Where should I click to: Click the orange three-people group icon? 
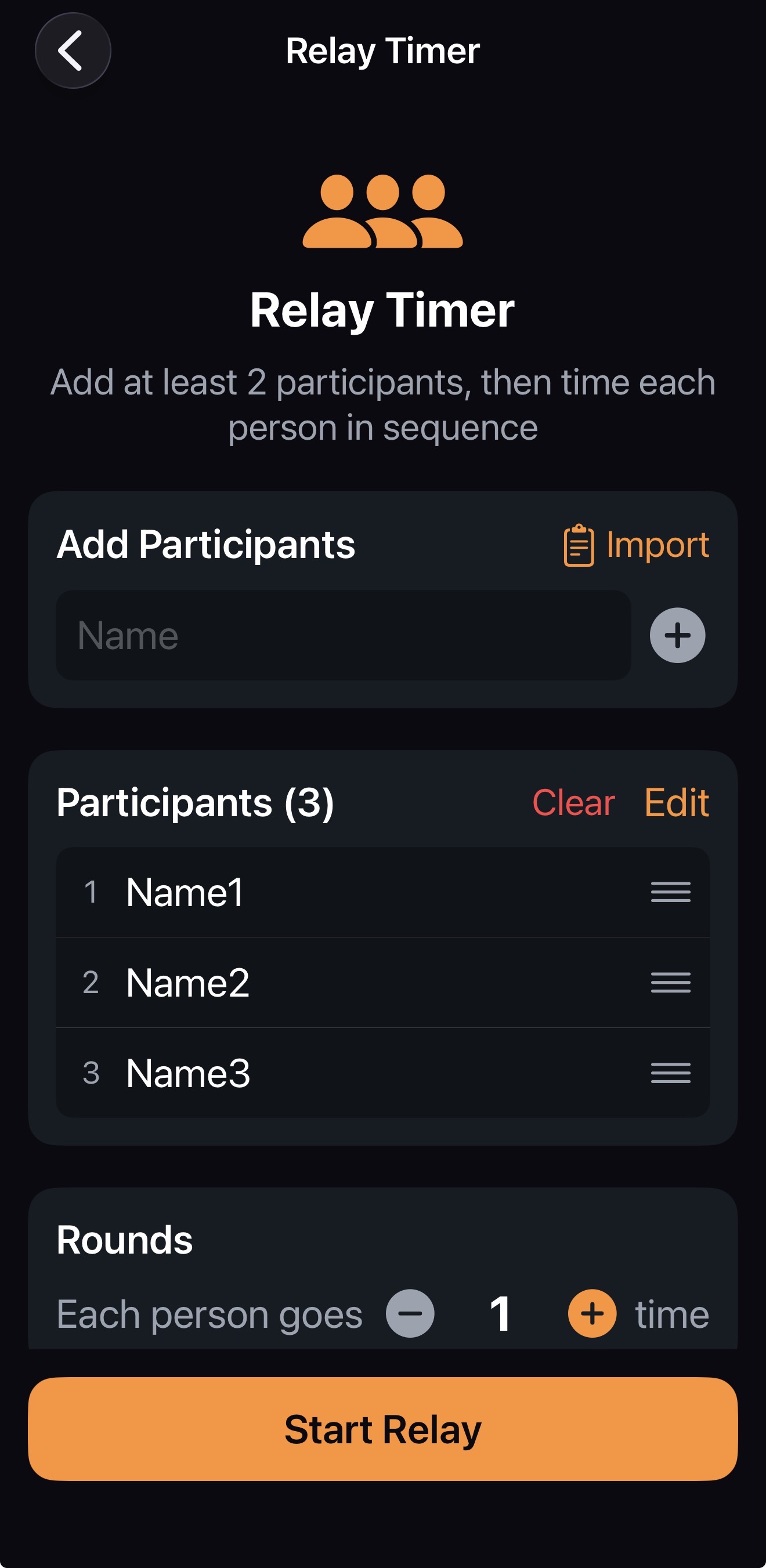coord(382,211)
